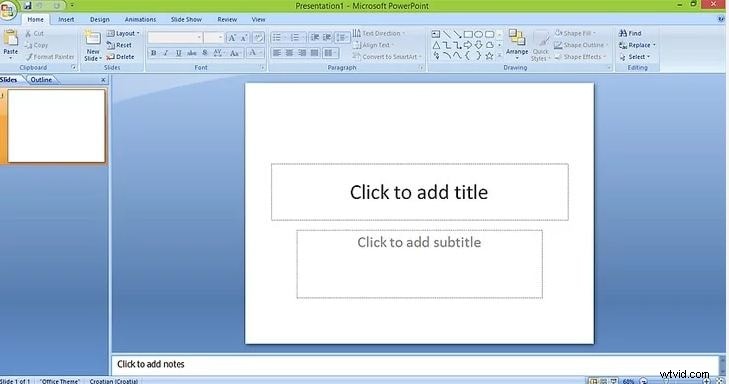The width and height of the screenshot is (729, 384).
Task: Select the 5-Point Star shape
Action: click(489, 56)
